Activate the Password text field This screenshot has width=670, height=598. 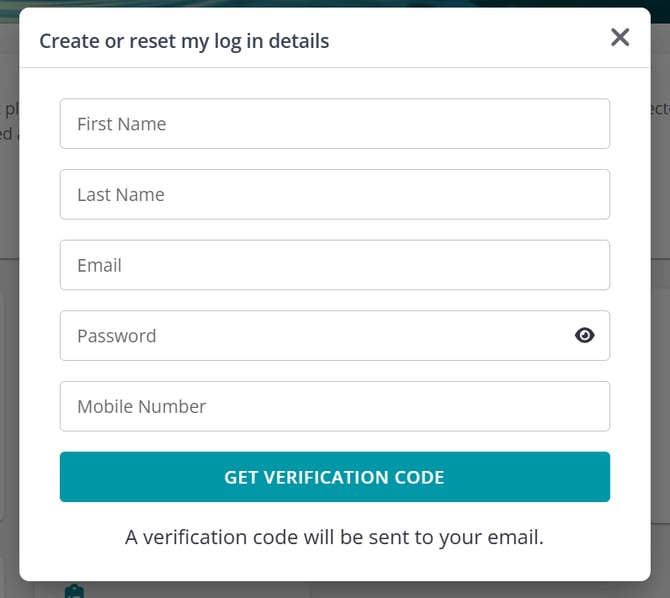pyautogui.click(x=310, y=336)
